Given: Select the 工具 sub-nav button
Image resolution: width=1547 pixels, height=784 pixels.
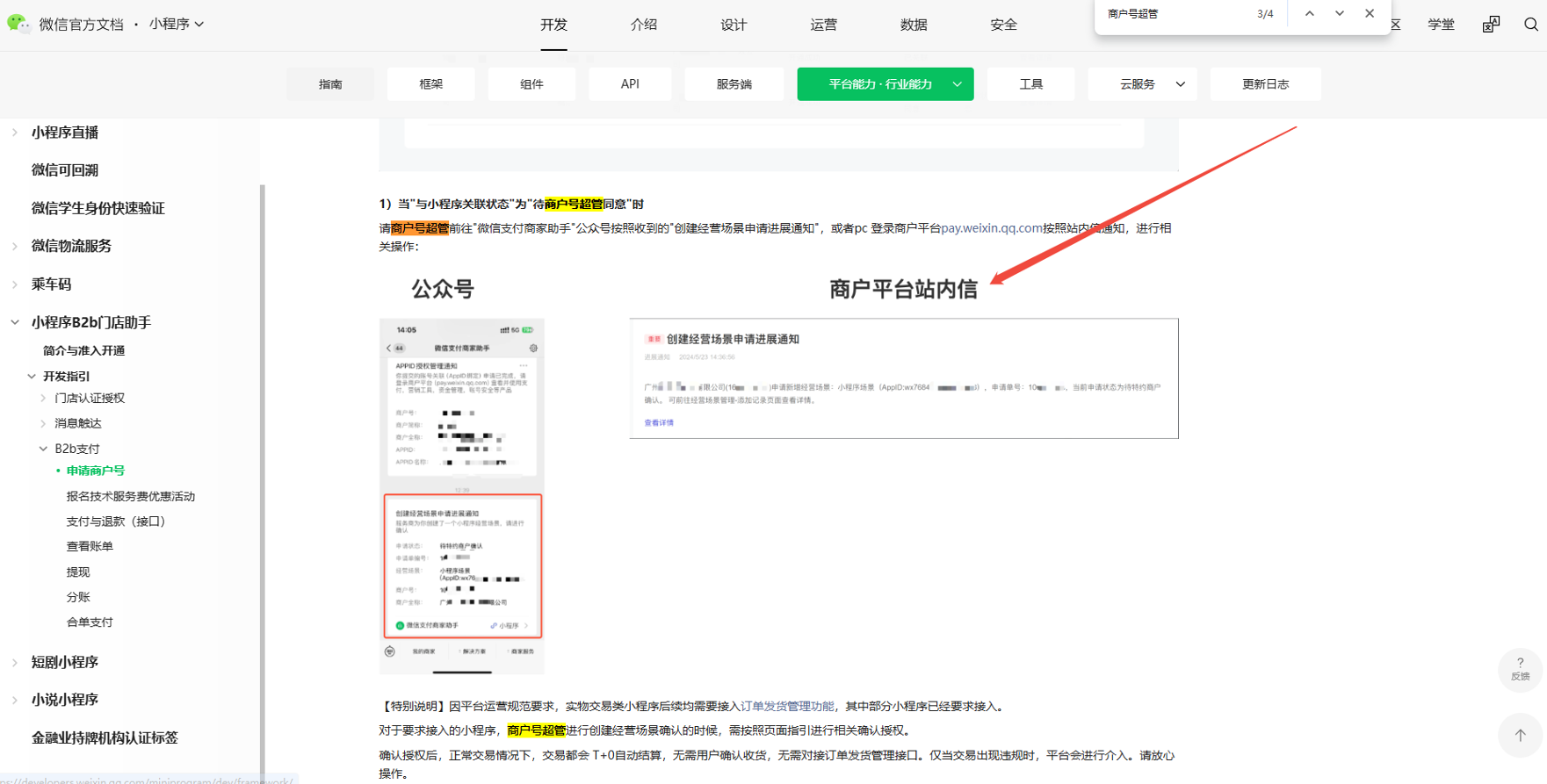Looking at the screenshot, I should 1031,84.
